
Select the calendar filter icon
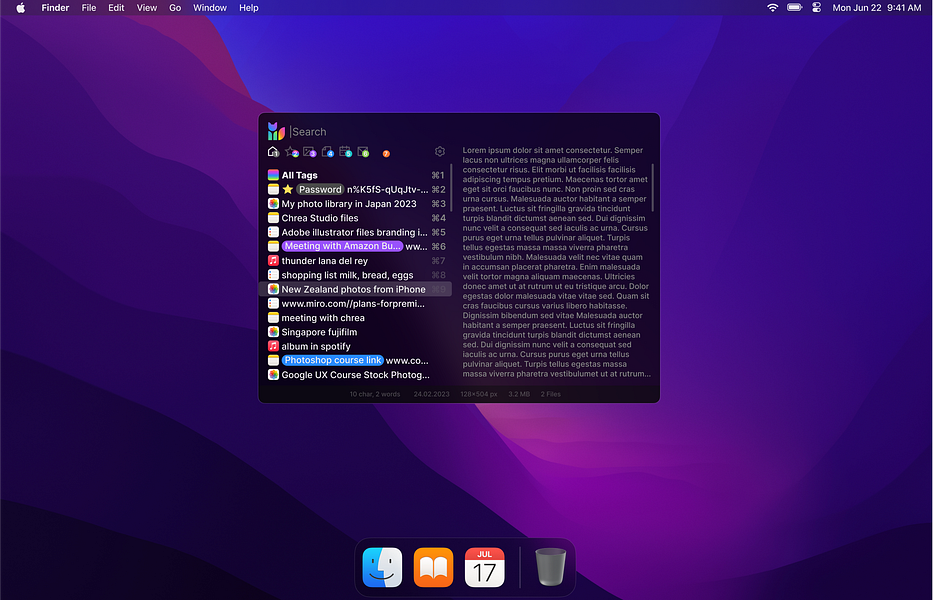pos(345,152)
